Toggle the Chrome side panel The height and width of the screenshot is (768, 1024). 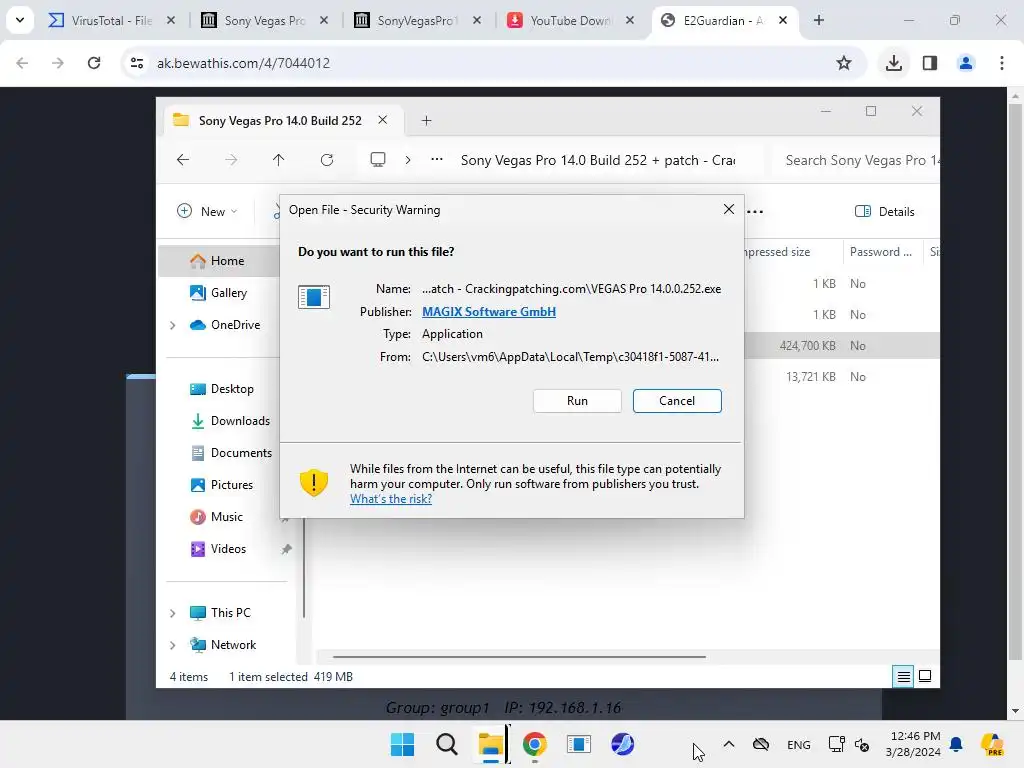tap(929, 63)
